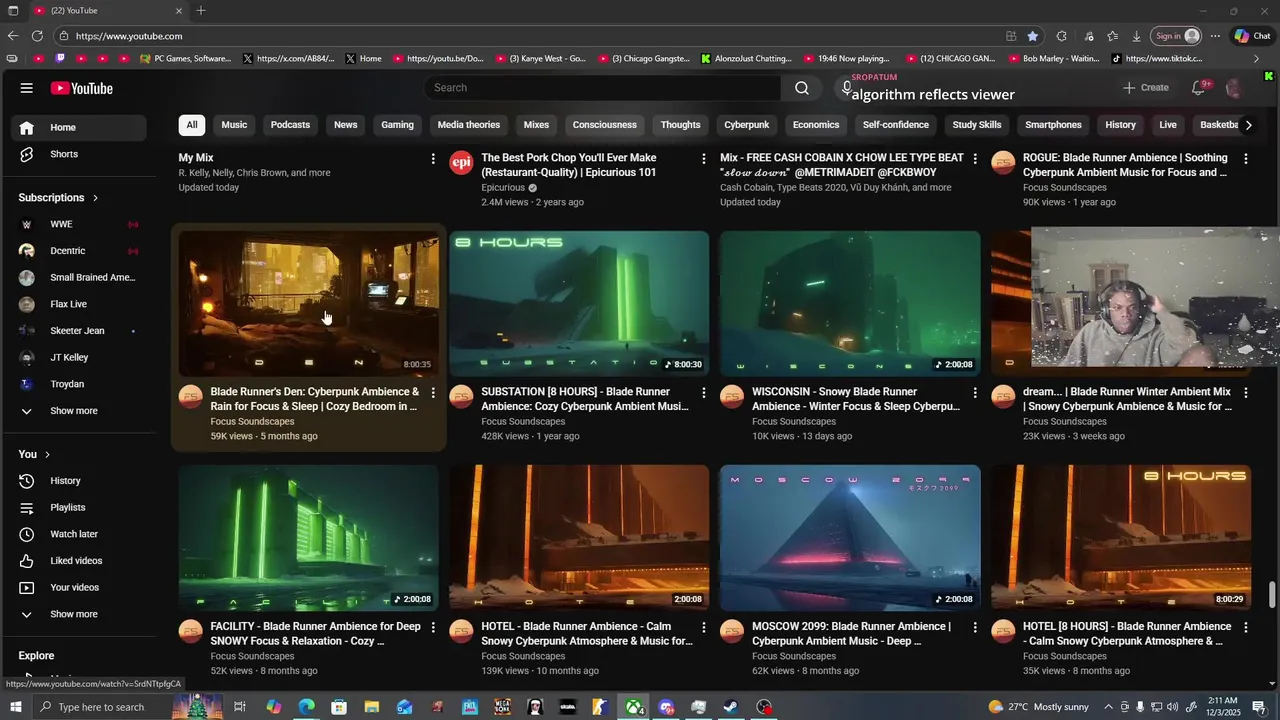
Task: Open options menu for SUBSTATION video
Action: tap(704, 393)
